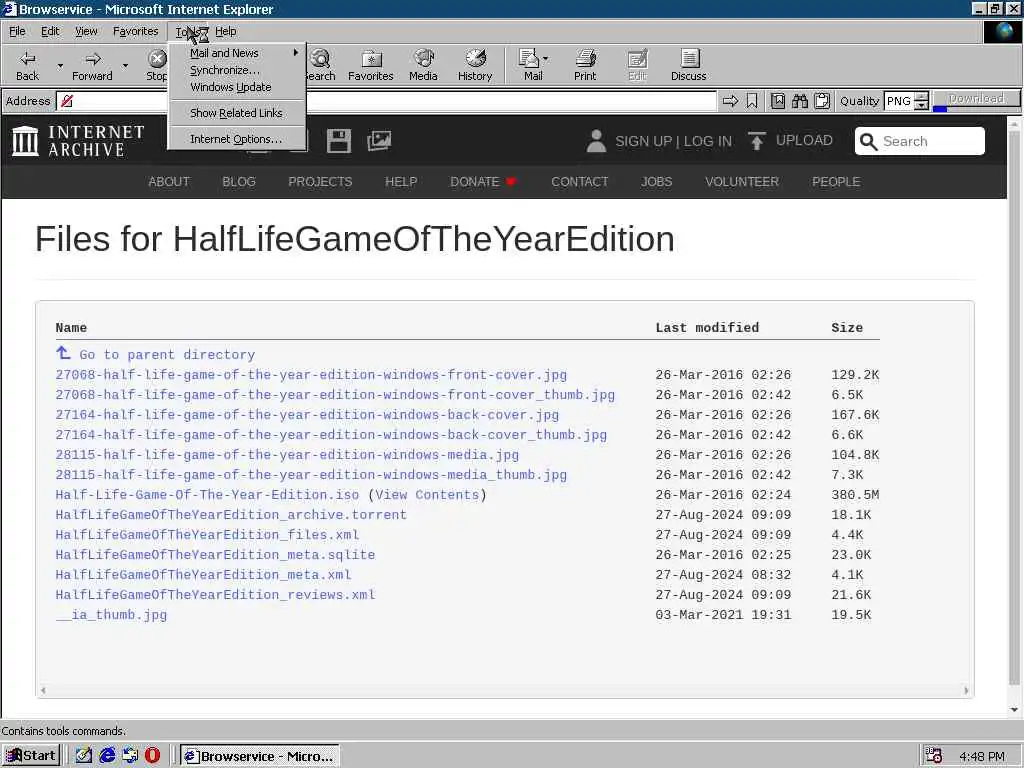Open the Favorites toolbar pane

click(370, 65)
